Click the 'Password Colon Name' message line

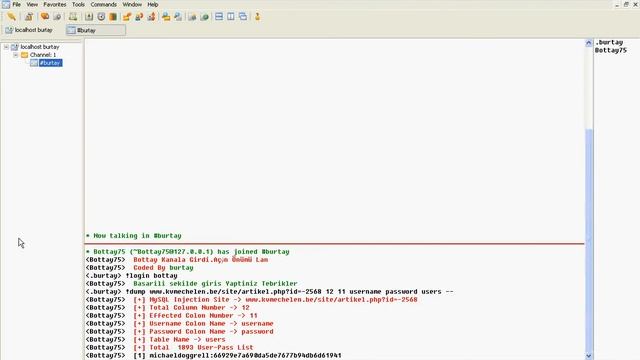(x=180, y=331)
